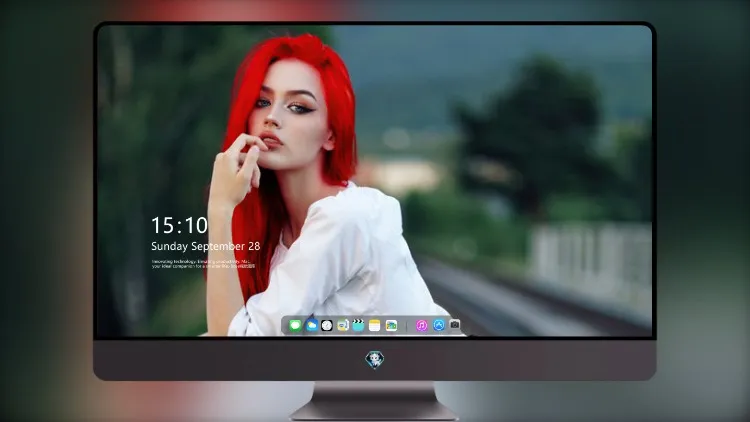Launch the Weather app from dock

click(311, 326)
